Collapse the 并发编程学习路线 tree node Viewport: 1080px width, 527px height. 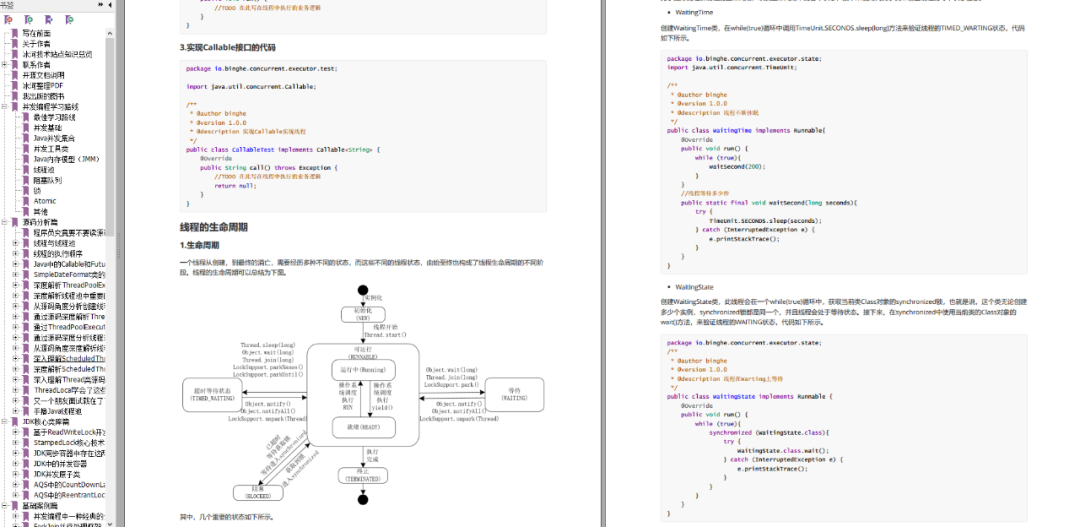(x=4, y=106)
